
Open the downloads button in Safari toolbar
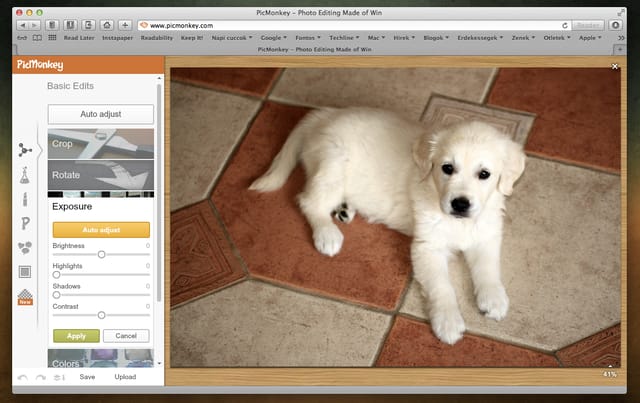pyautogui.click(x=616, y=25)
